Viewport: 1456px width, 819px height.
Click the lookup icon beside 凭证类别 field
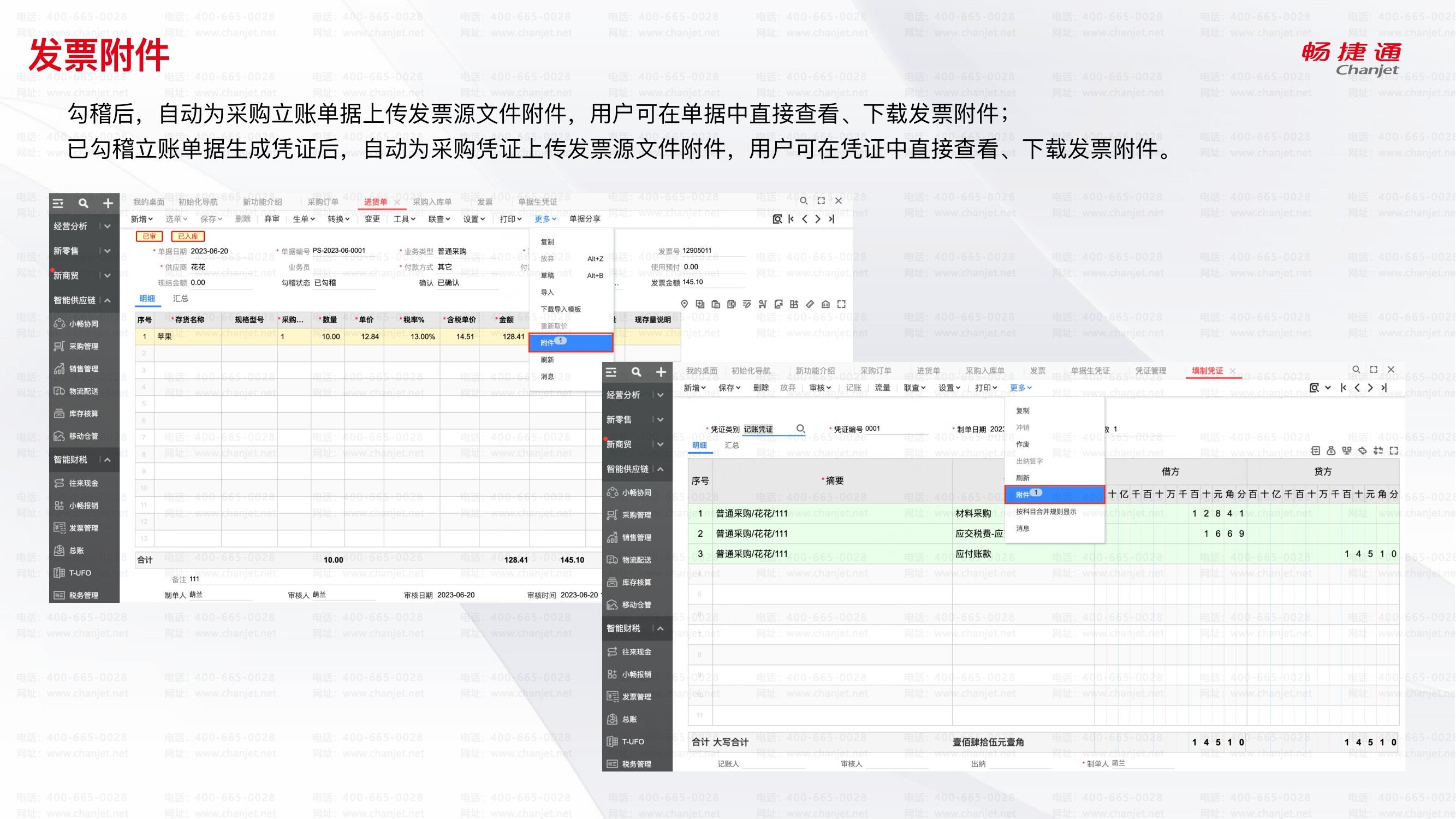(x=800, y=429)
